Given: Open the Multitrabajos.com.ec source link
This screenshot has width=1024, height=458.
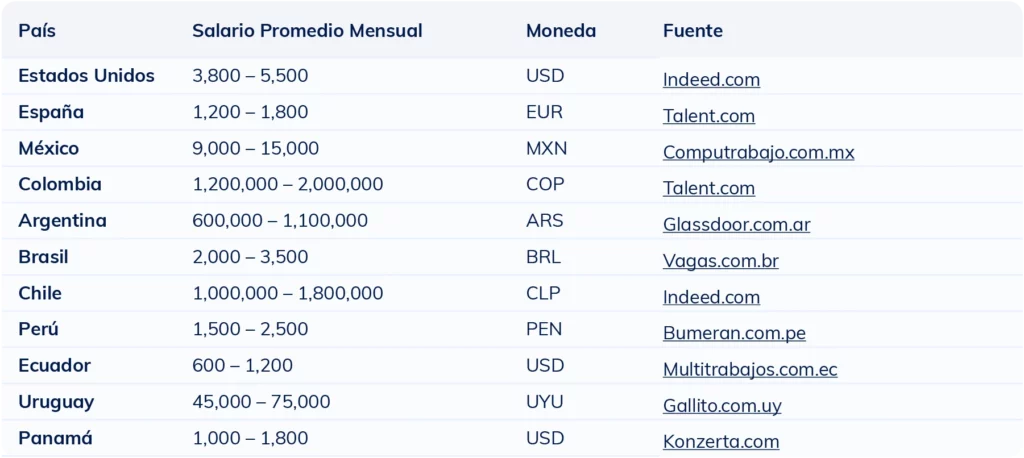Looking at the screenshot, I should pyautogui.click(x=750, y=370).
